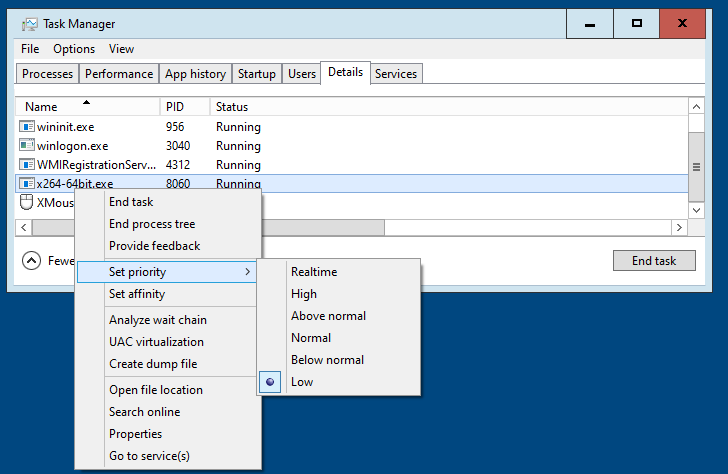Click the vertical scrollbar down arrow
The width and height of the screenshot is (728, 474).
697,210
